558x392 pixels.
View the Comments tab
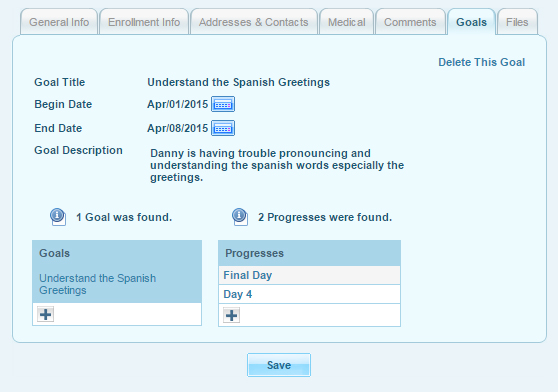coord(410,22)
